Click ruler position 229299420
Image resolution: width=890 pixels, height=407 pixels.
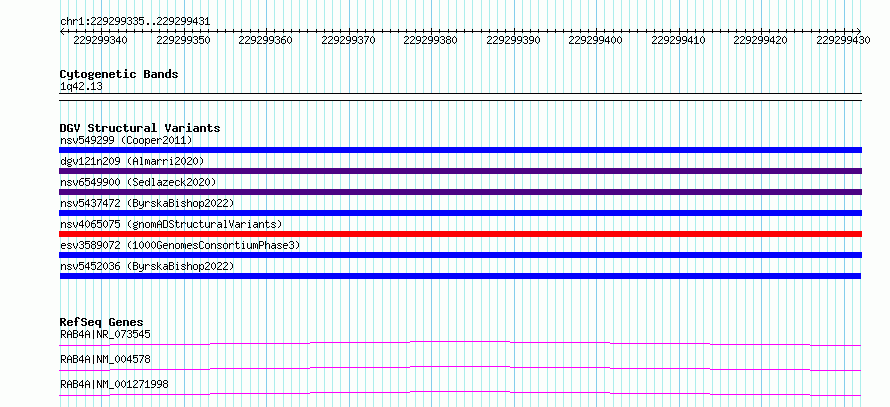pyautogui.click(x=761, y=40)
